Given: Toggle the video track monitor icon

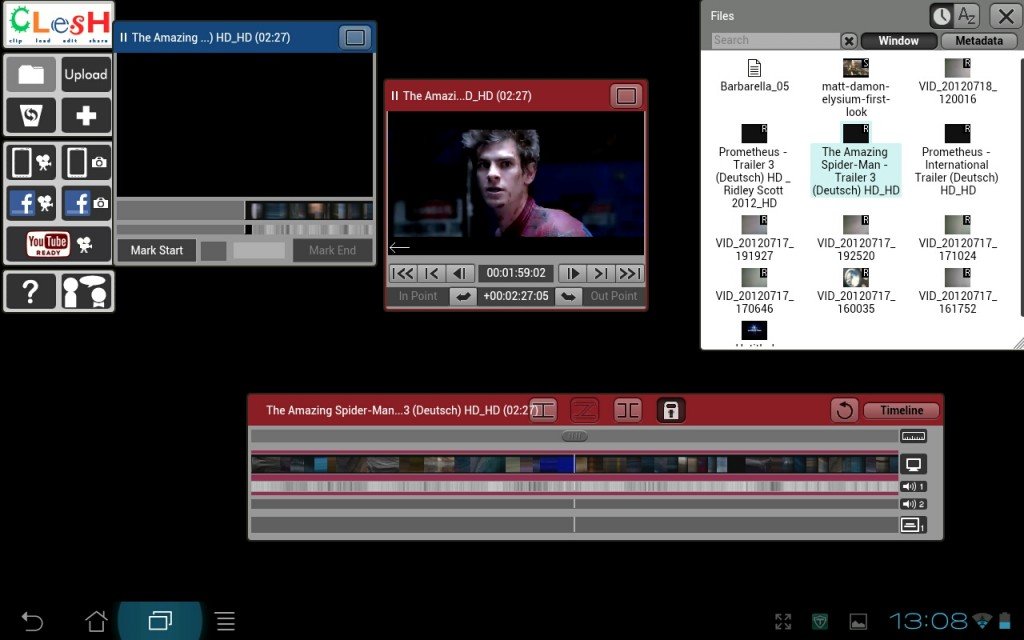Looking at the screenshot, I should coord(912,464).
